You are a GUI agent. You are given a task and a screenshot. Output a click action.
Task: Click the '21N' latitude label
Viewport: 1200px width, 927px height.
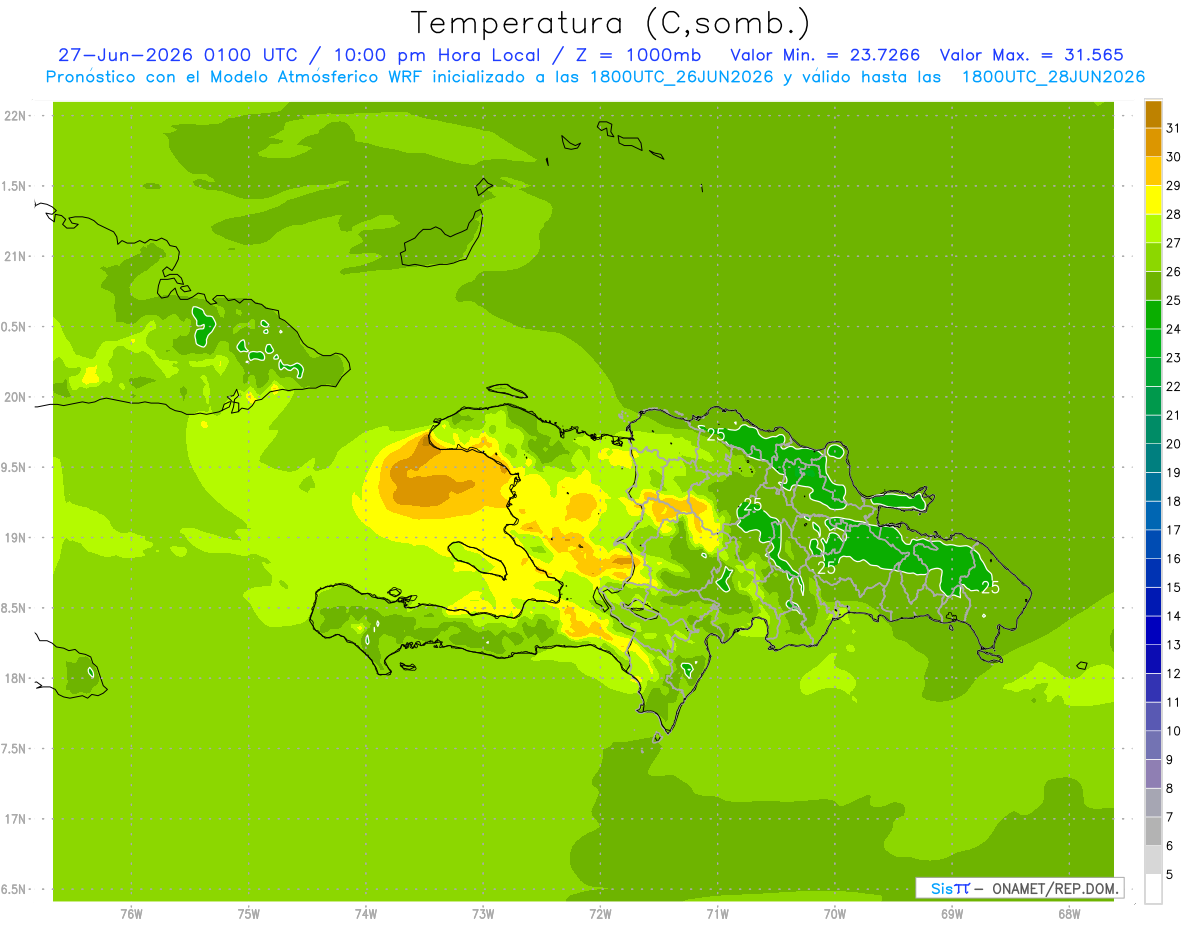[x=15, y=256]
